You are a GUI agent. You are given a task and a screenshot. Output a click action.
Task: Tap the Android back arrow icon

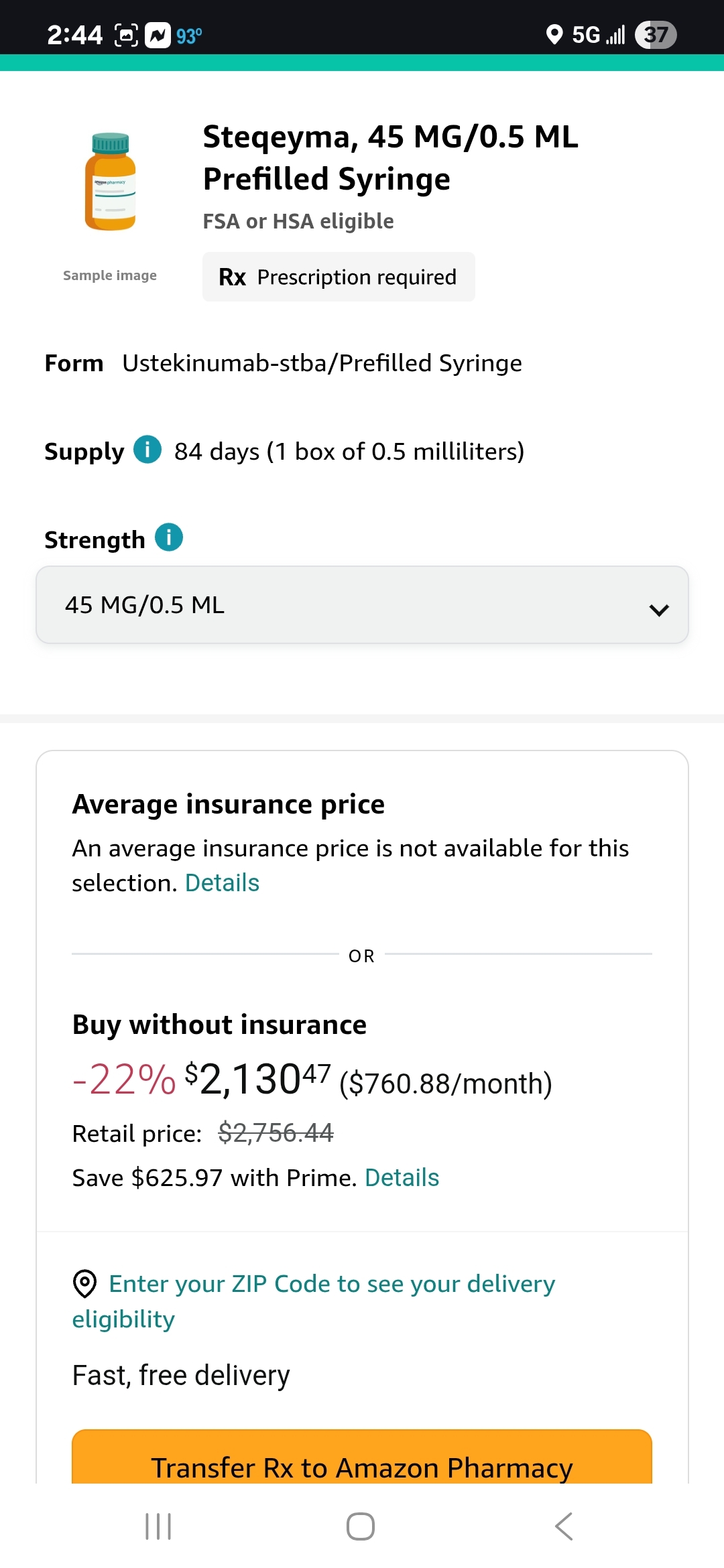point(564,1526)
